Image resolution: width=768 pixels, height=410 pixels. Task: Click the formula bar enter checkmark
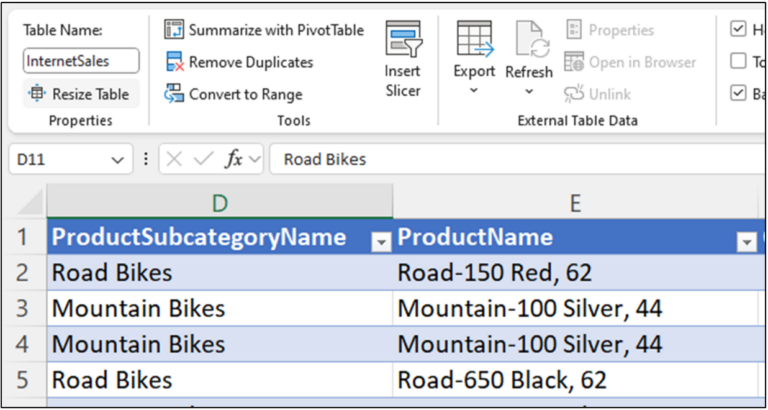pos(204,159)
